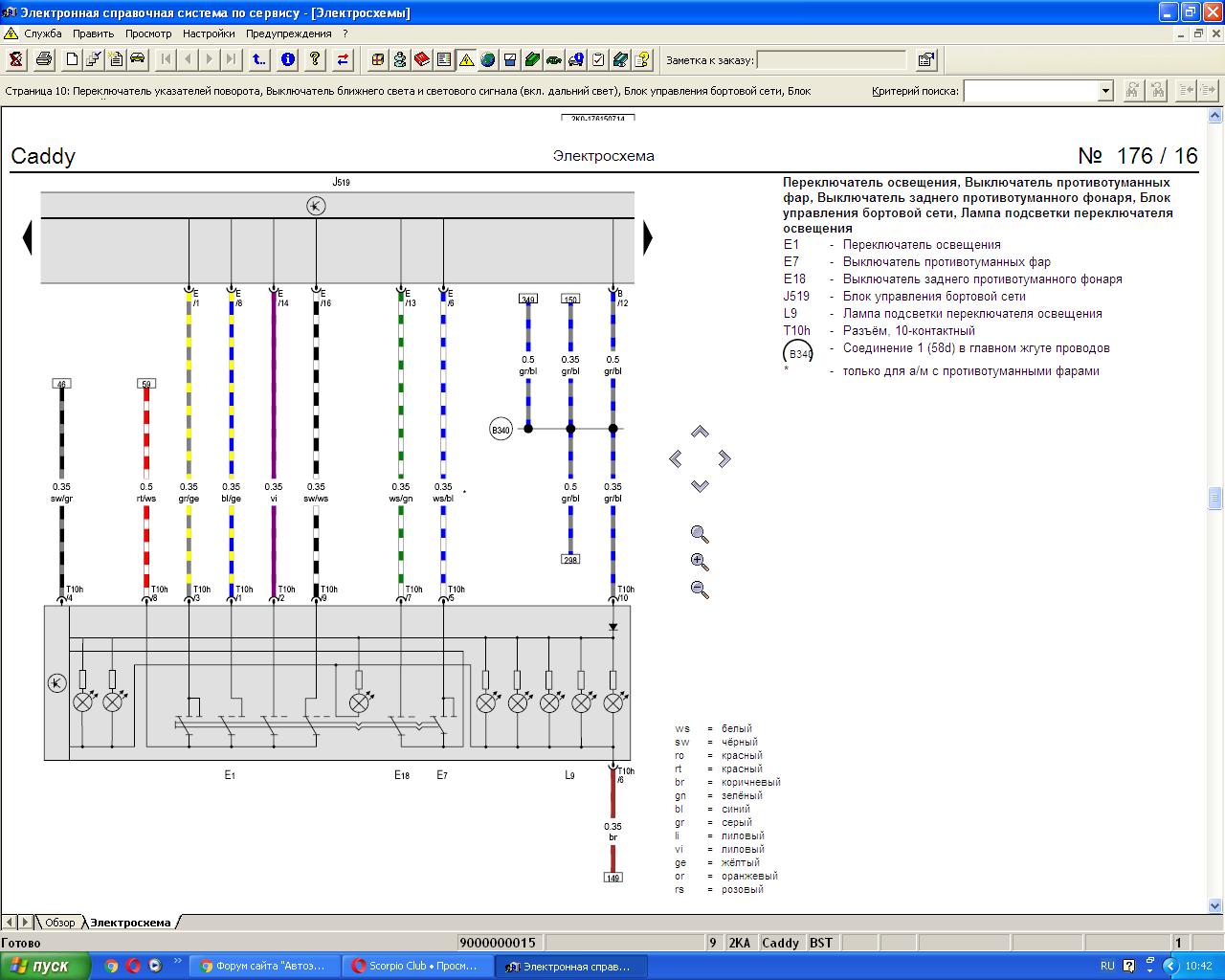Open the Windows пуск start button
Image resolution: width=1225 pixels, height=980 pixels.
tap(45, 966)
